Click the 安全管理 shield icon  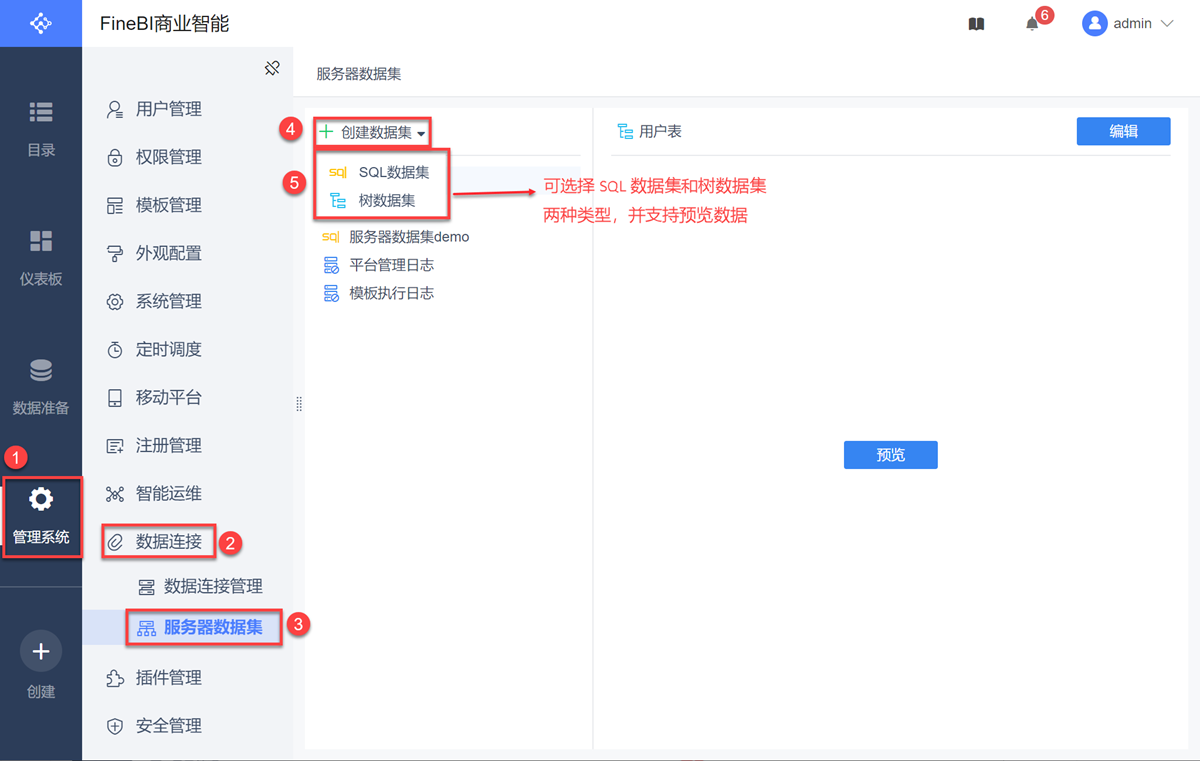point(115,726)
